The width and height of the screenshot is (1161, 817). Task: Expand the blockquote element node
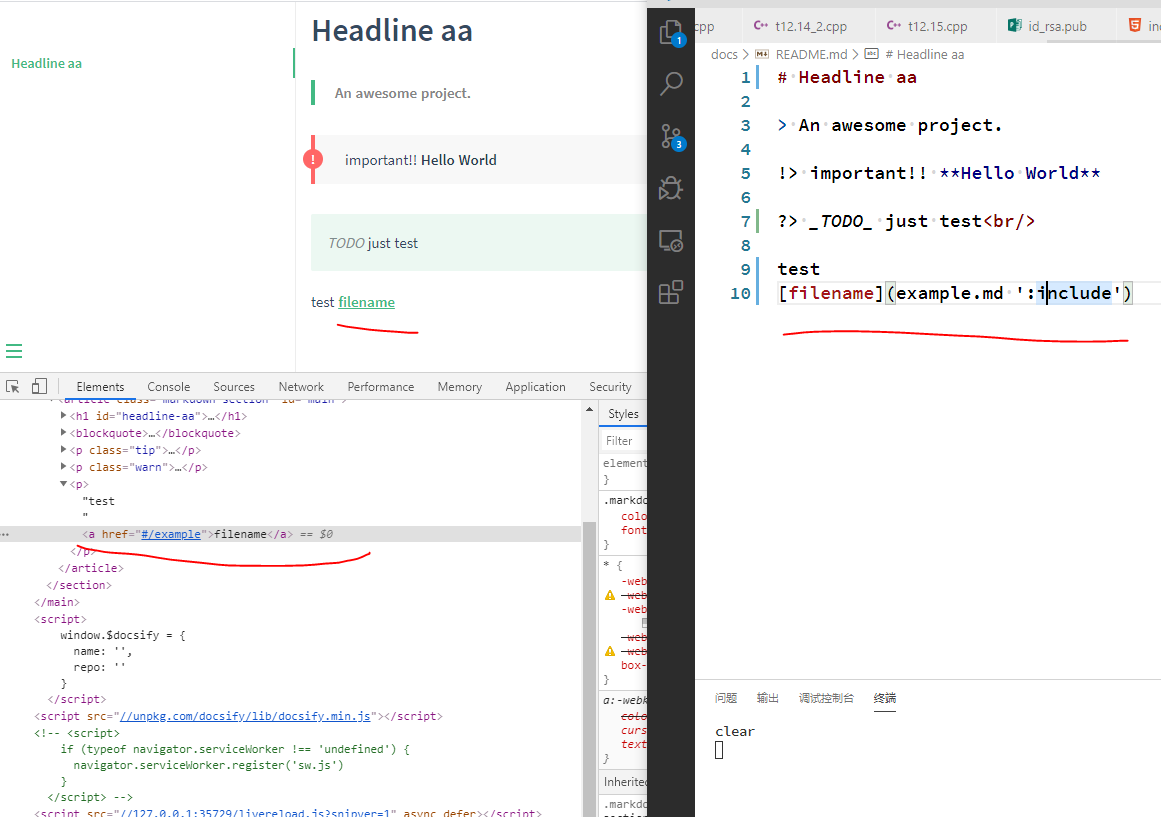click(64, 433)
